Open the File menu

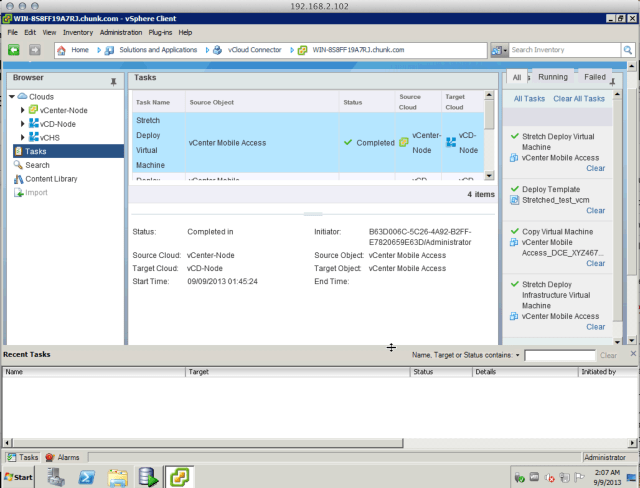click(13, 32)
